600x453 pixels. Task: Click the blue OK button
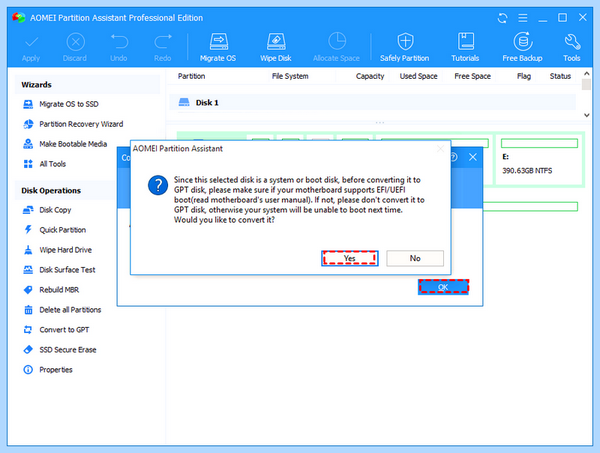[x=443, y=287]
